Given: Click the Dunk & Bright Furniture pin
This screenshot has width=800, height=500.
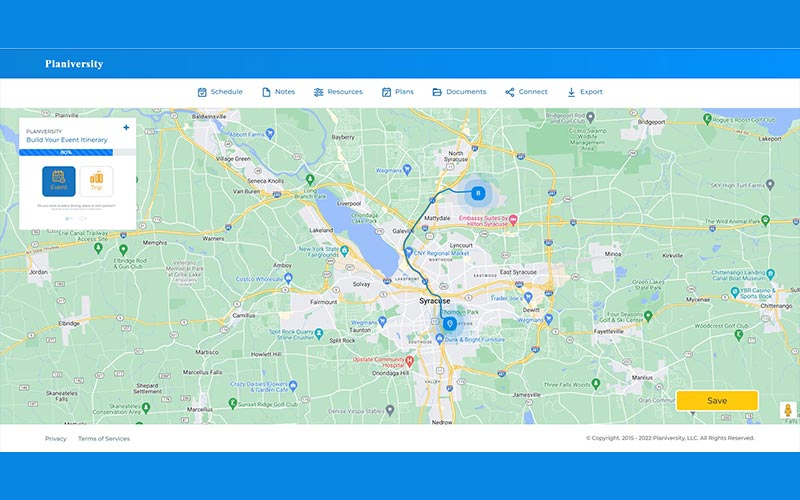Looking at the screenshot, I should click(439, 339).
